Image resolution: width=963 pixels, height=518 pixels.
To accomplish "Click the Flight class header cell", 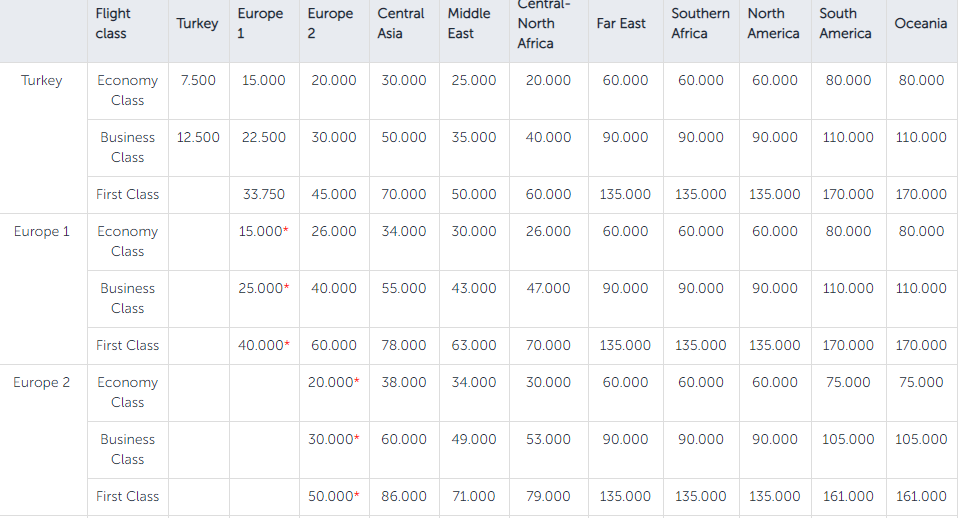I will coord(114,24).
